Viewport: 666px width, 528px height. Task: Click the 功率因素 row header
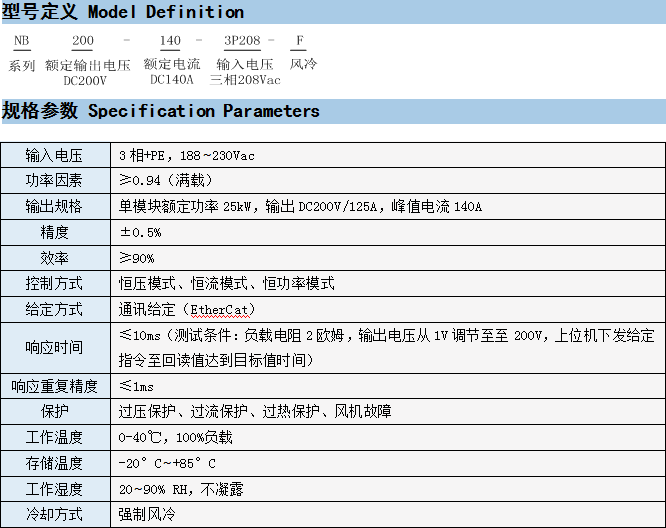[x=54, y=181]
